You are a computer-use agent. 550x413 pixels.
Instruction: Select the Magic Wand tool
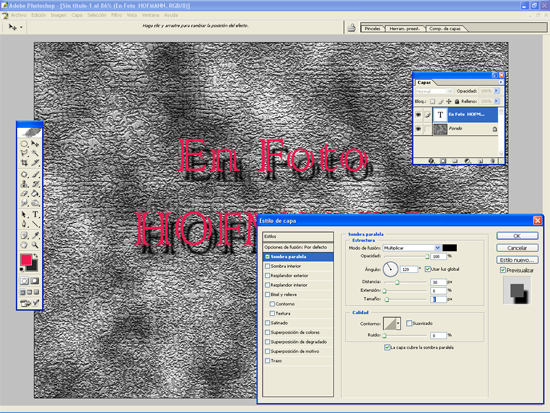click(35, 153)
